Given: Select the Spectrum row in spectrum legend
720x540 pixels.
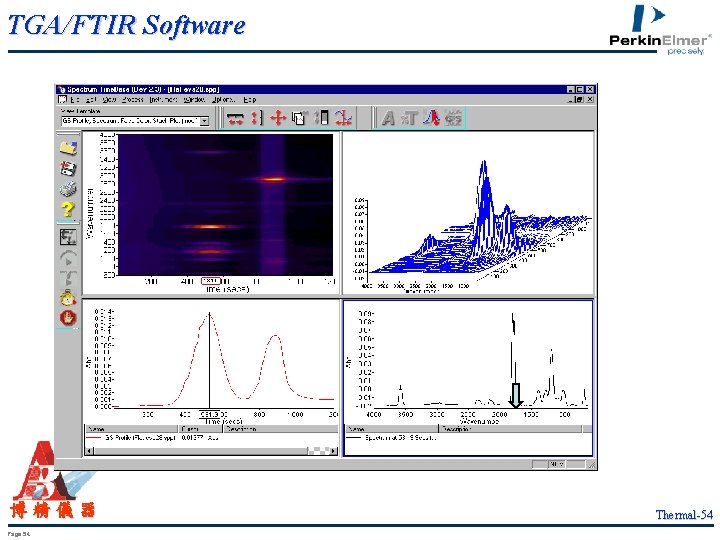Looking at the screenshot, I should (x=391, y=438).
